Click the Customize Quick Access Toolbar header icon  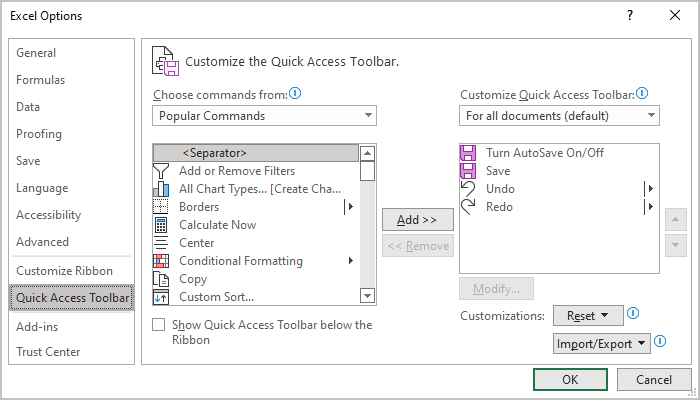[x=166, y=61]
